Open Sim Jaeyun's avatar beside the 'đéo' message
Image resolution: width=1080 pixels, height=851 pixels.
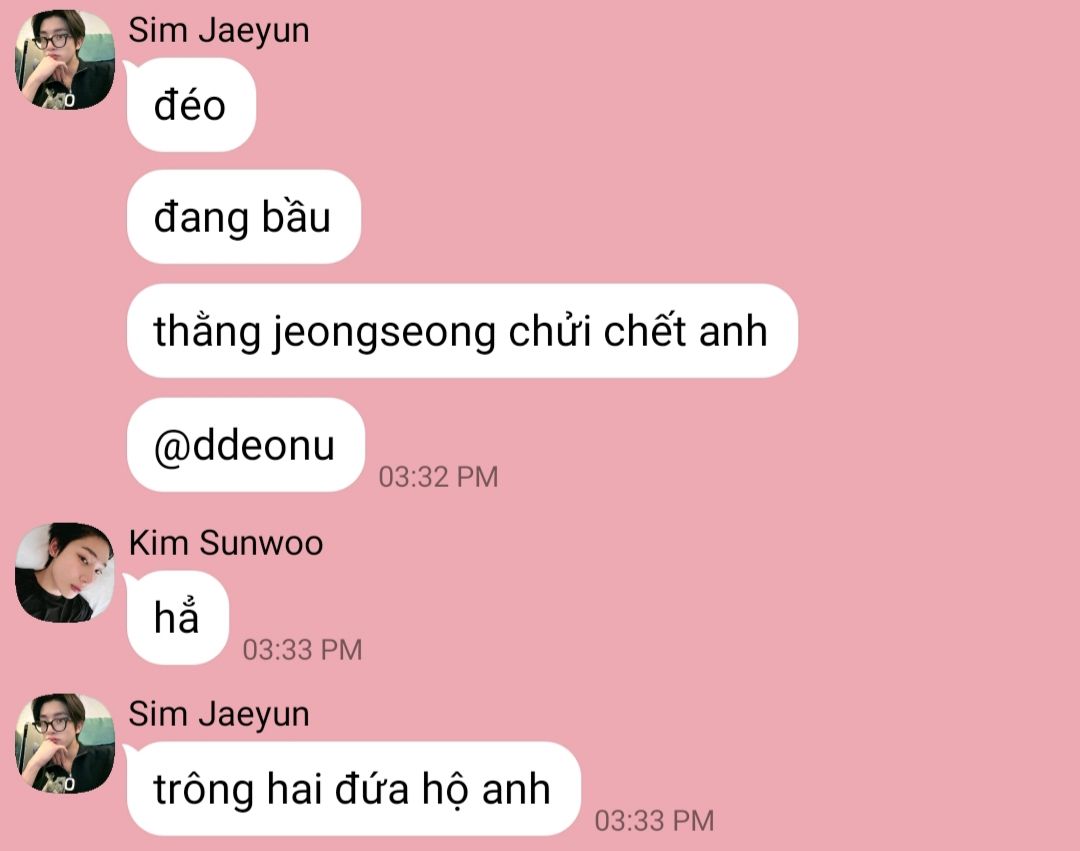[65, 60]
